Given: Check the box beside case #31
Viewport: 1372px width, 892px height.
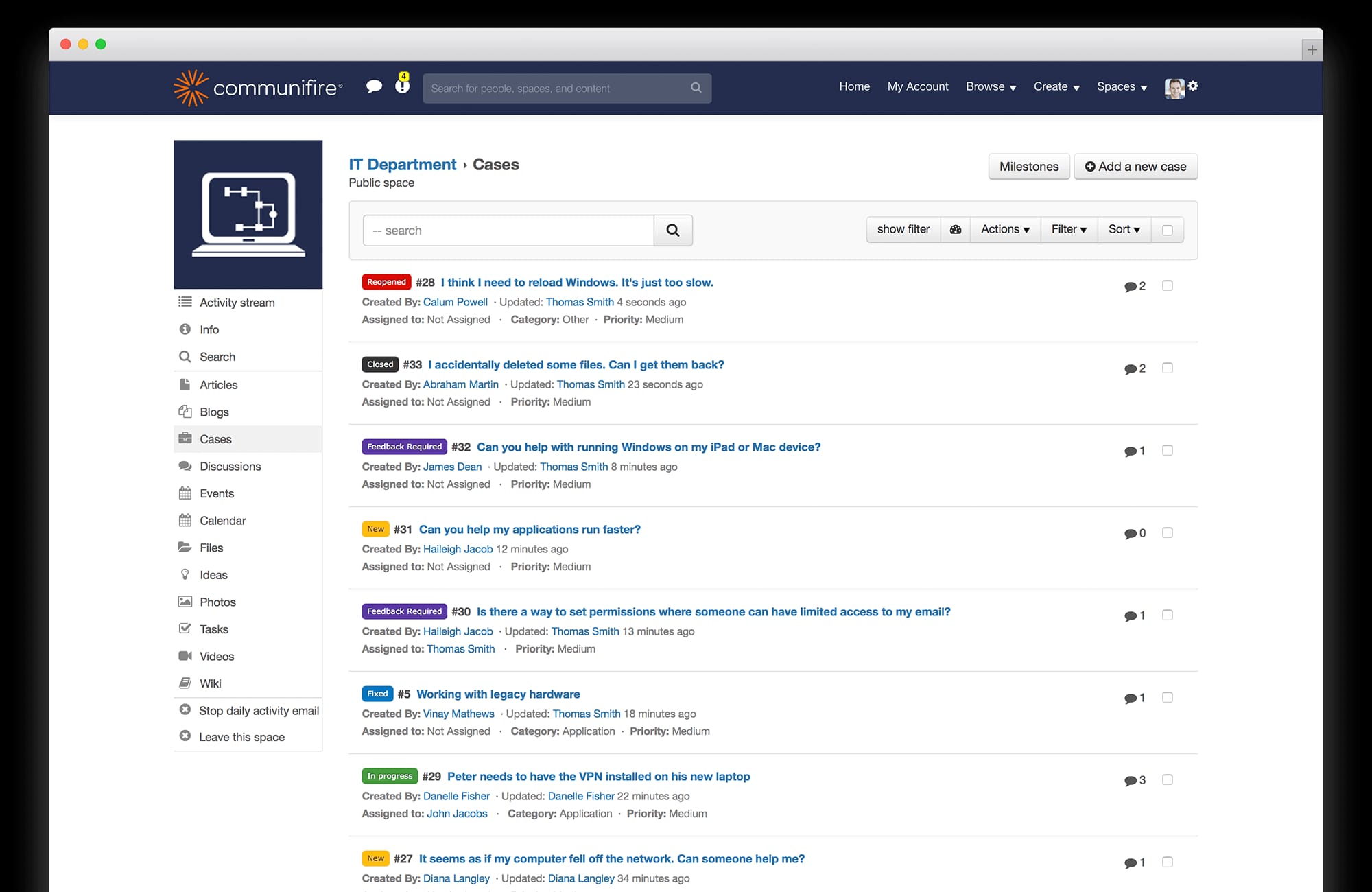Looking at the screenshot, I should pyautogui.click(x=1168, y=532).
